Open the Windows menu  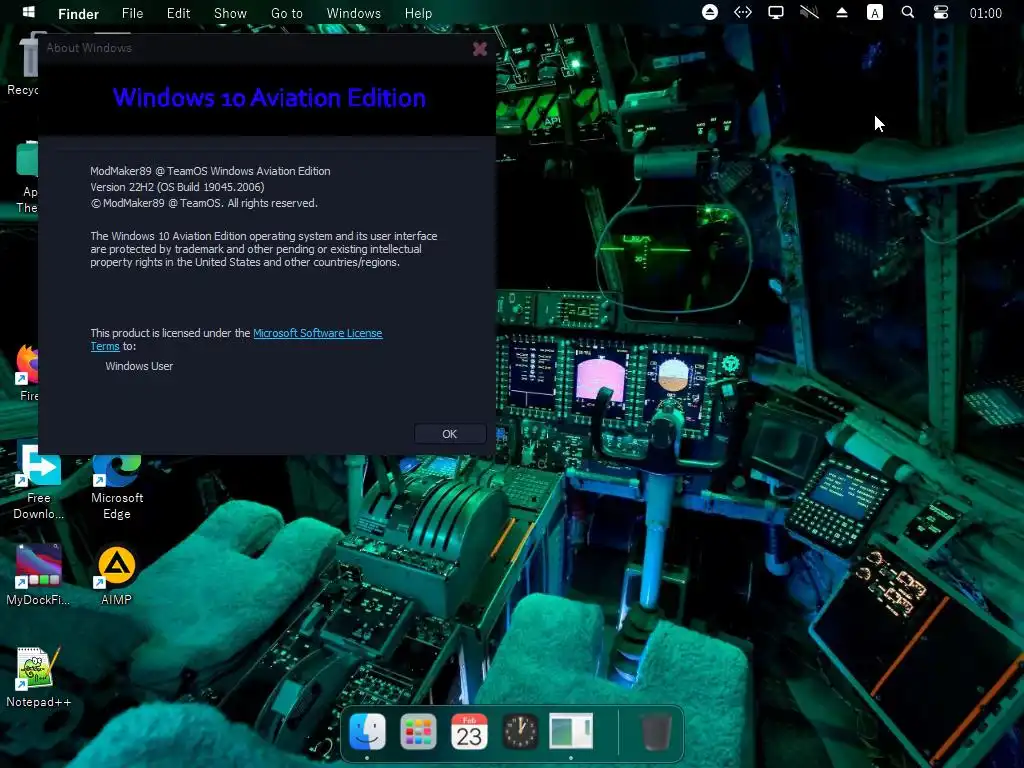point(353,13)
